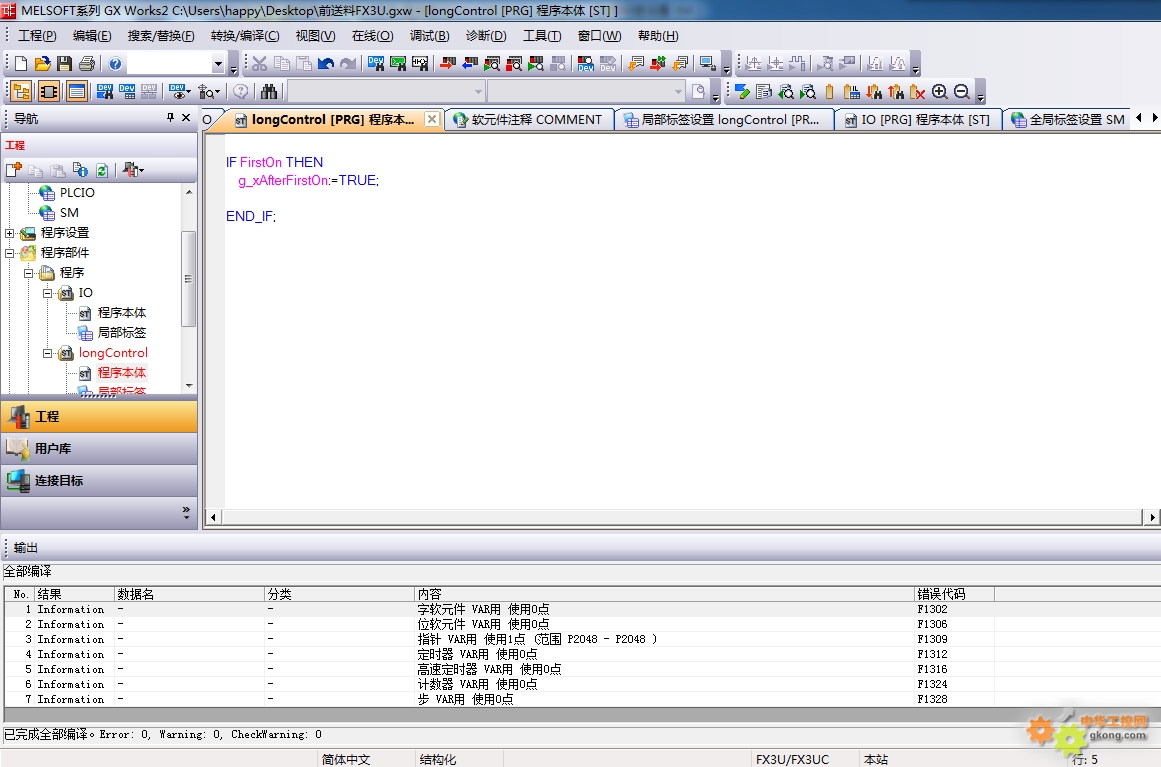Toggle the Output window display button
1161x767 pixels.
pyautogui.click(x=77, y=92)
